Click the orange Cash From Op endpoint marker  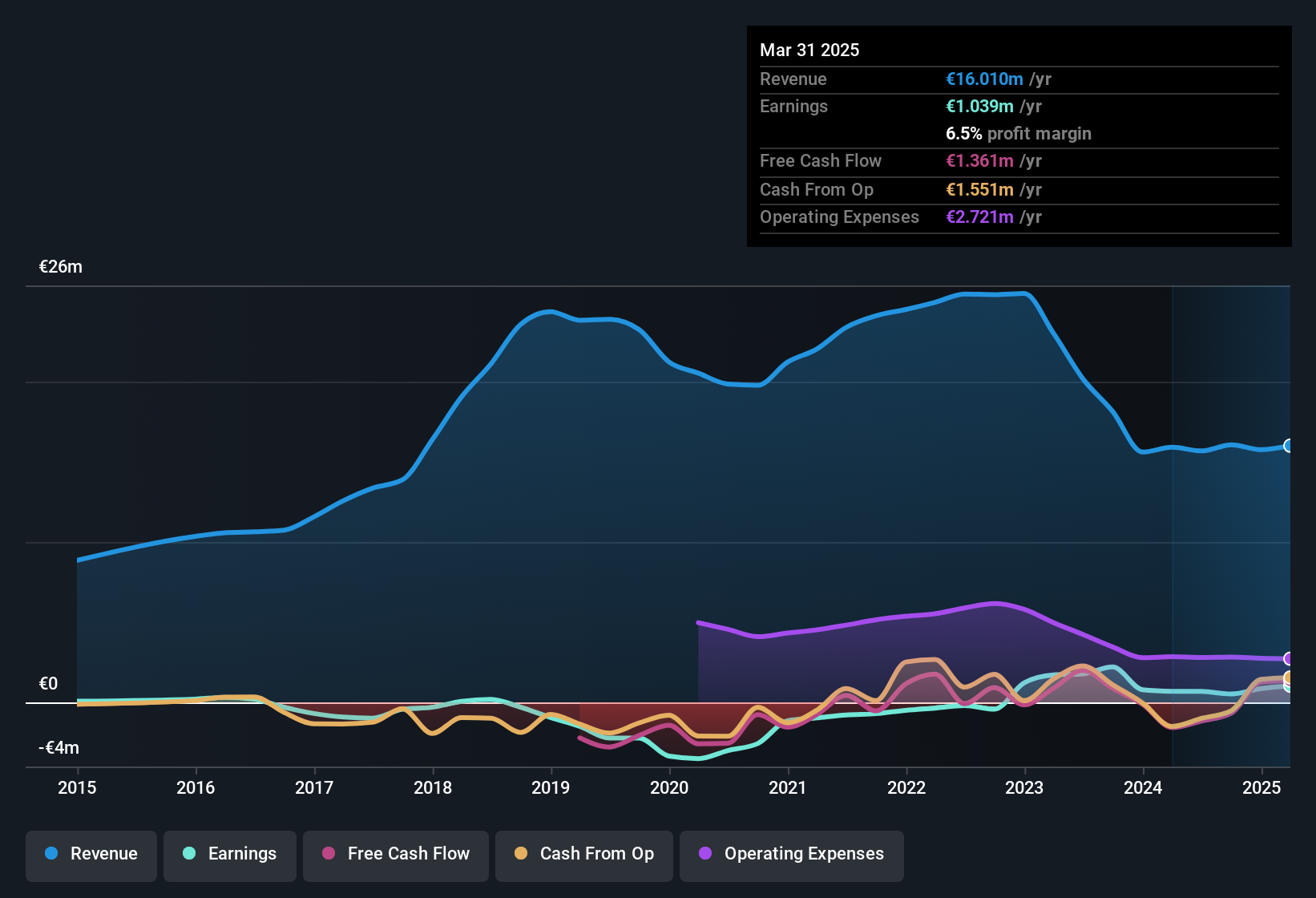click(1289, 678)
